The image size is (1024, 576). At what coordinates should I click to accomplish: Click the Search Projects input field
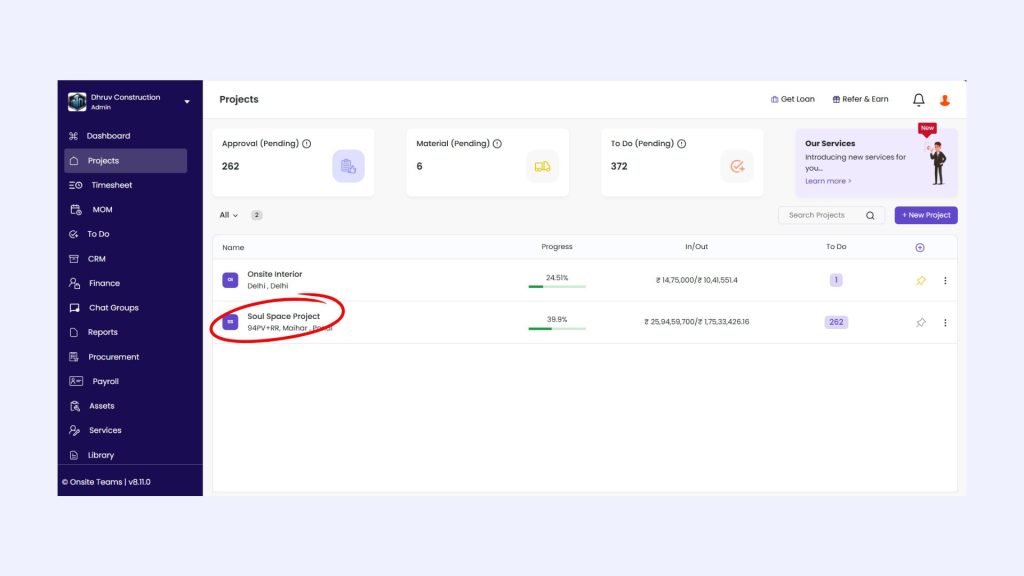(x=820, y=215)
